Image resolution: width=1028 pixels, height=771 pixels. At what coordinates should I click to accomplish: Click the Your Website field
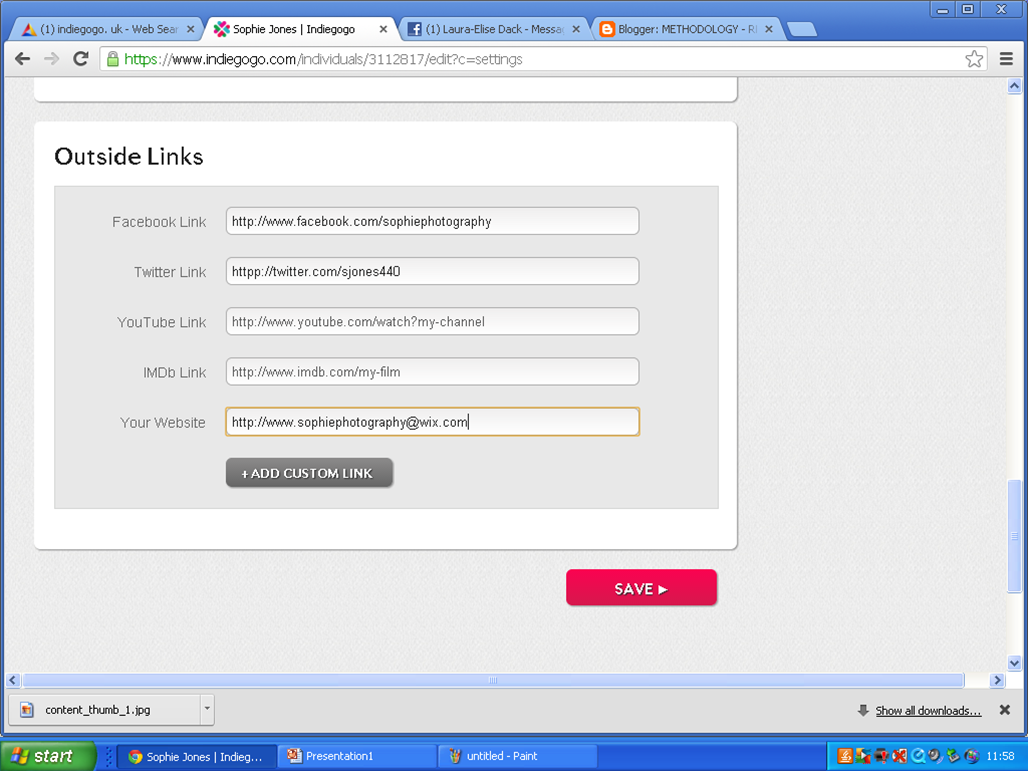click(432, 422)
